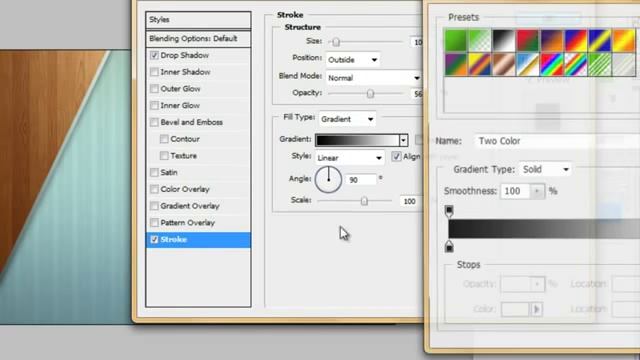Open the Position dropdown showing Outside
Viewport: 640px width, 360px height.
point(353,60)
